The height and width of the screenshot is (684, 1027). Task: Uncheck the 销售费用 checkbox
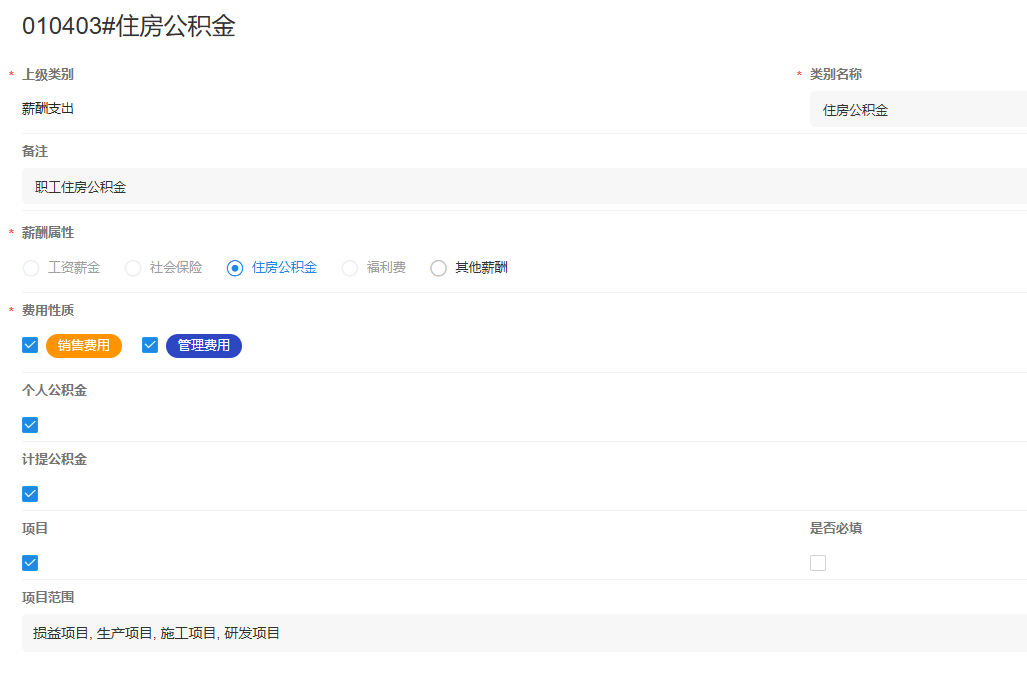coord(30,344)
